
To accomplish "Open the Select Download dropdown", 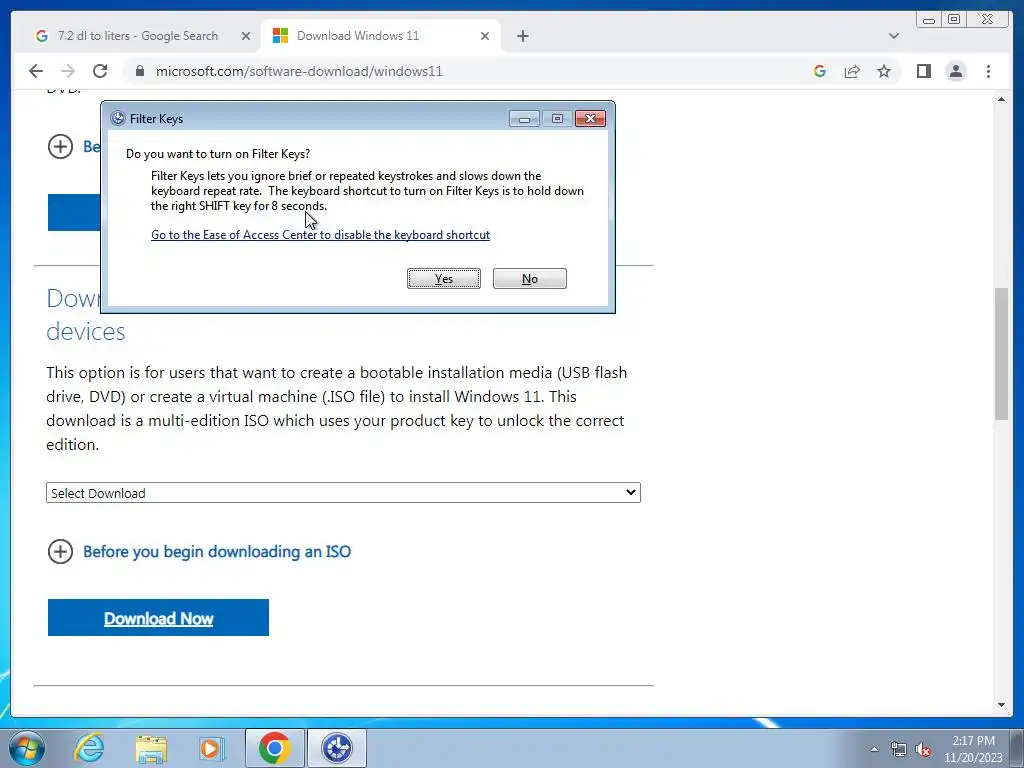I will click(x=343, y=492).
